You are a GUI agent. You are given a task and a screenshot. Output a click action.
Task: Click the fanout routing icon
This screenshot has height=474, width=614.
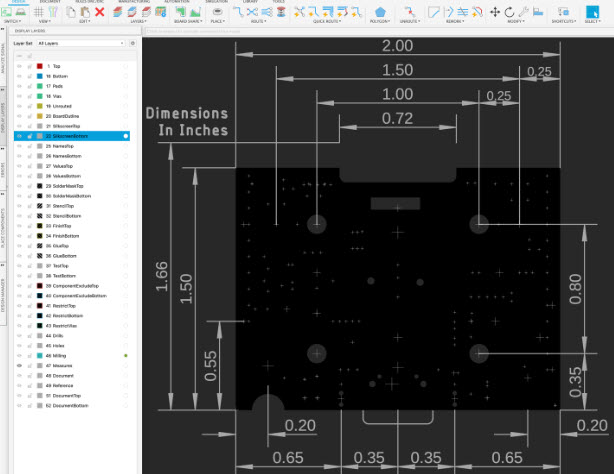(267, 12)
